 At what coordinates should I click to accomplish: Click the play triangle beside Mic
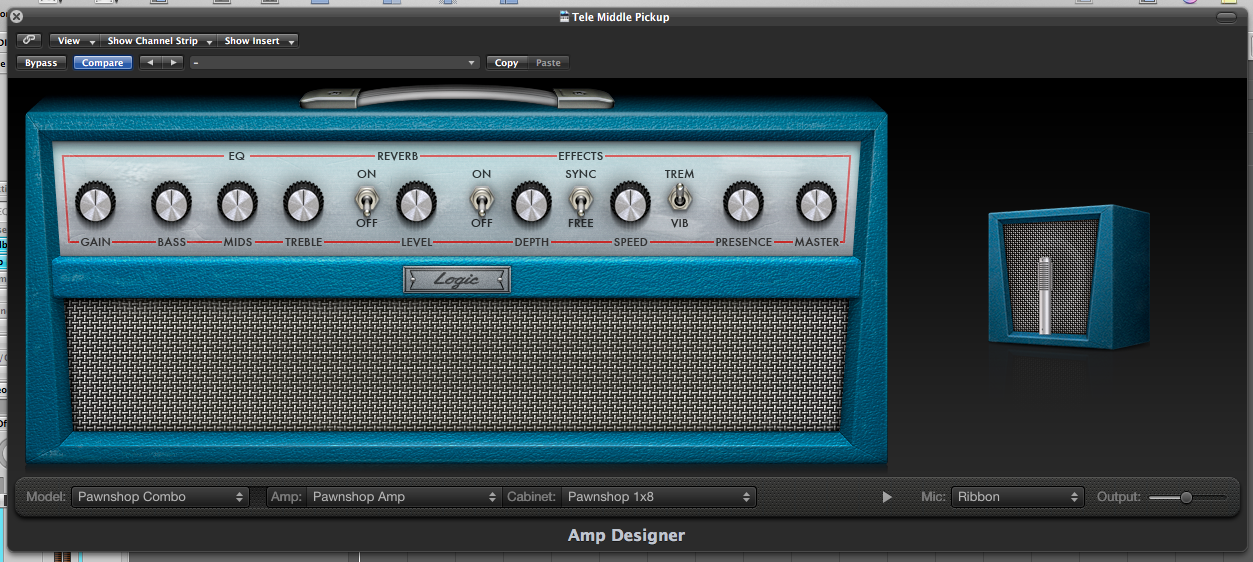[x=887, y=497]
